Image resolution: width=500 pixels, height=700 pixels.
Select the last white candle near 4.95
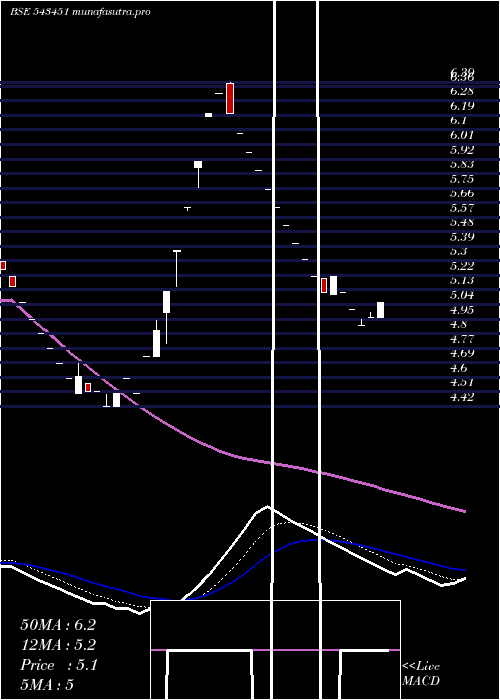click(380, 310)
